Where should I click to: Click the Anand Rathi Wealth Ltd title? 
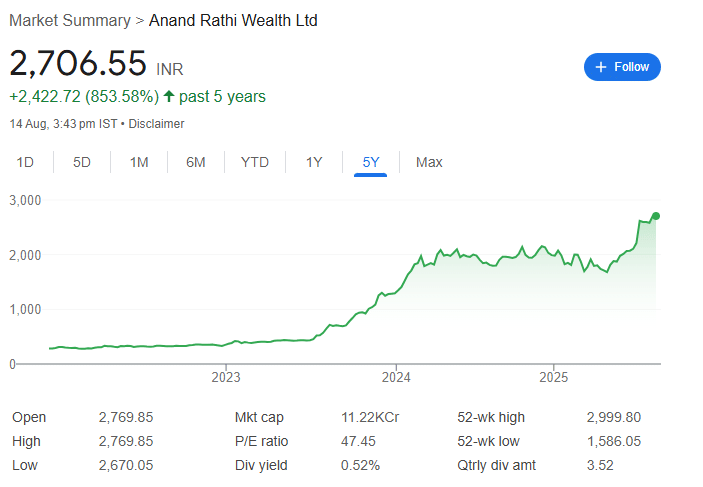[233, 21]
